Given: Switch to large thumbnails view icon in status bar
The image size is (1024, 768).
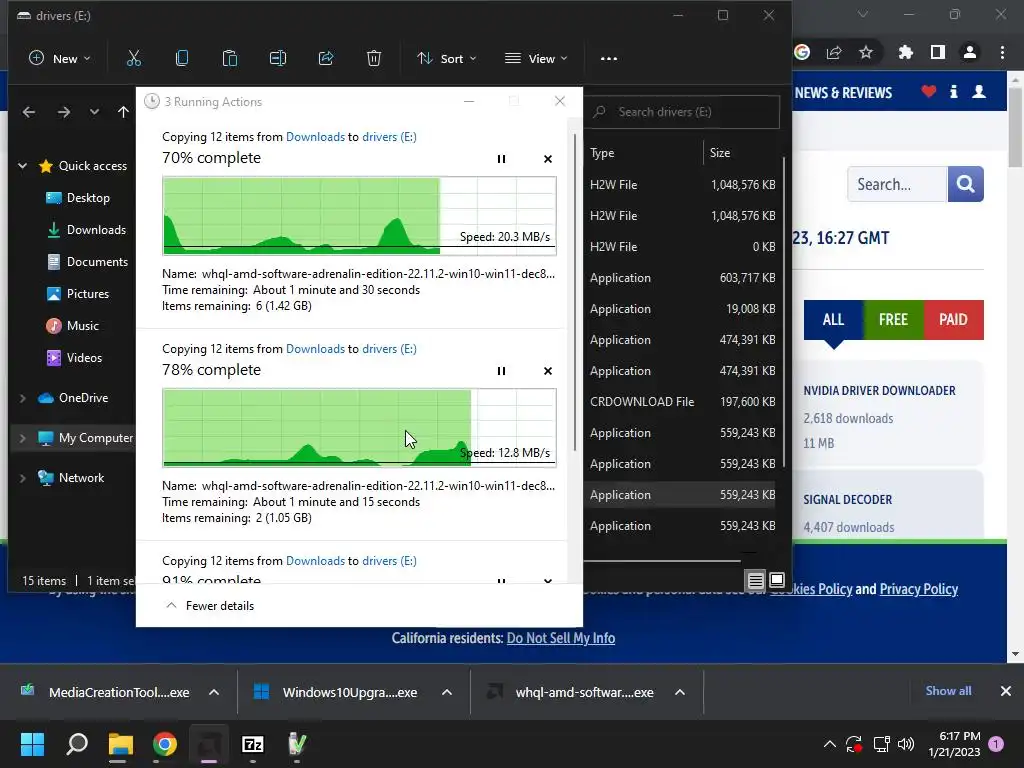Looking at the screenshot, I should [777, 580].
